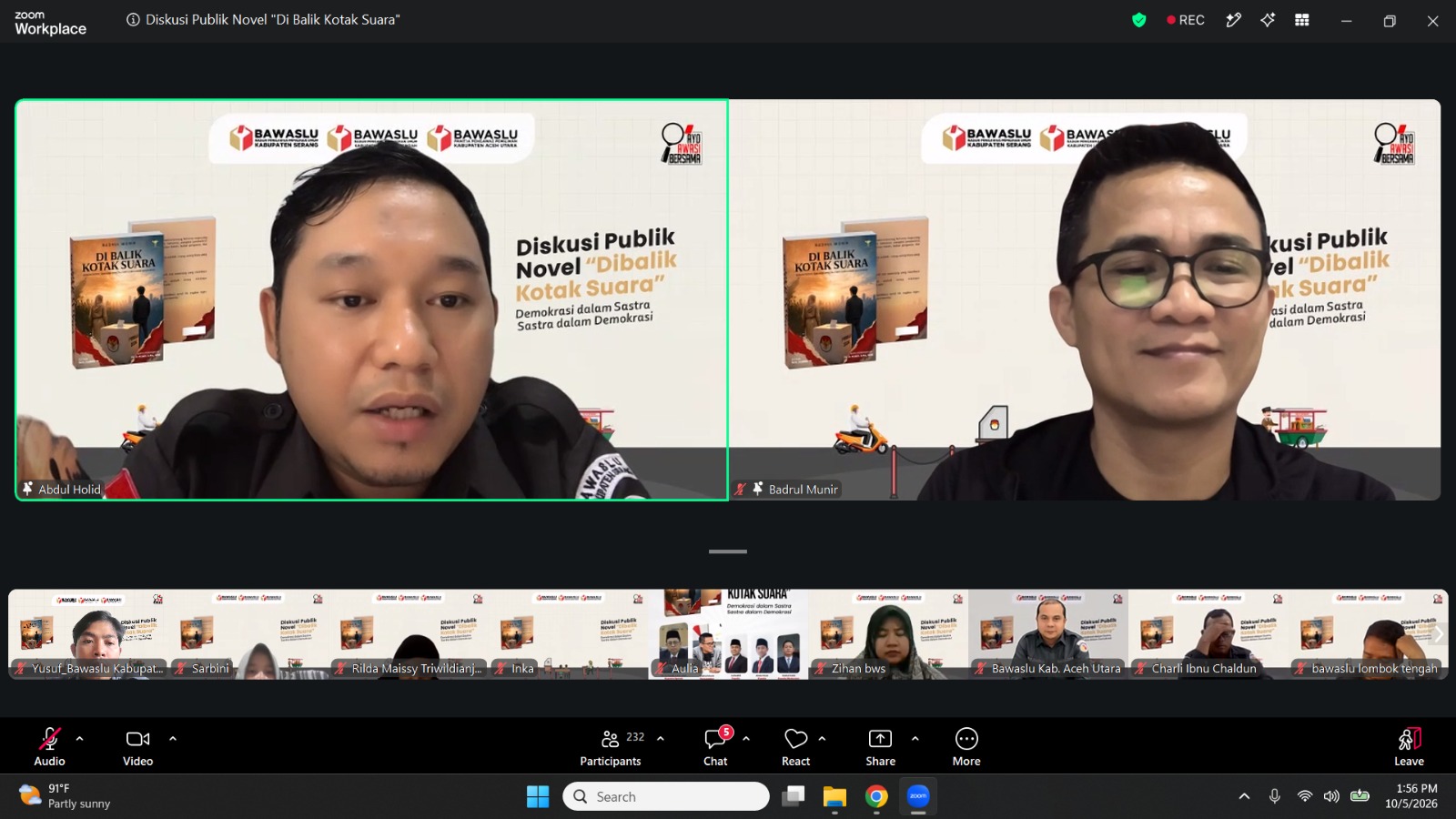
Task: Click the taskbar Search box
Action: 666,796
